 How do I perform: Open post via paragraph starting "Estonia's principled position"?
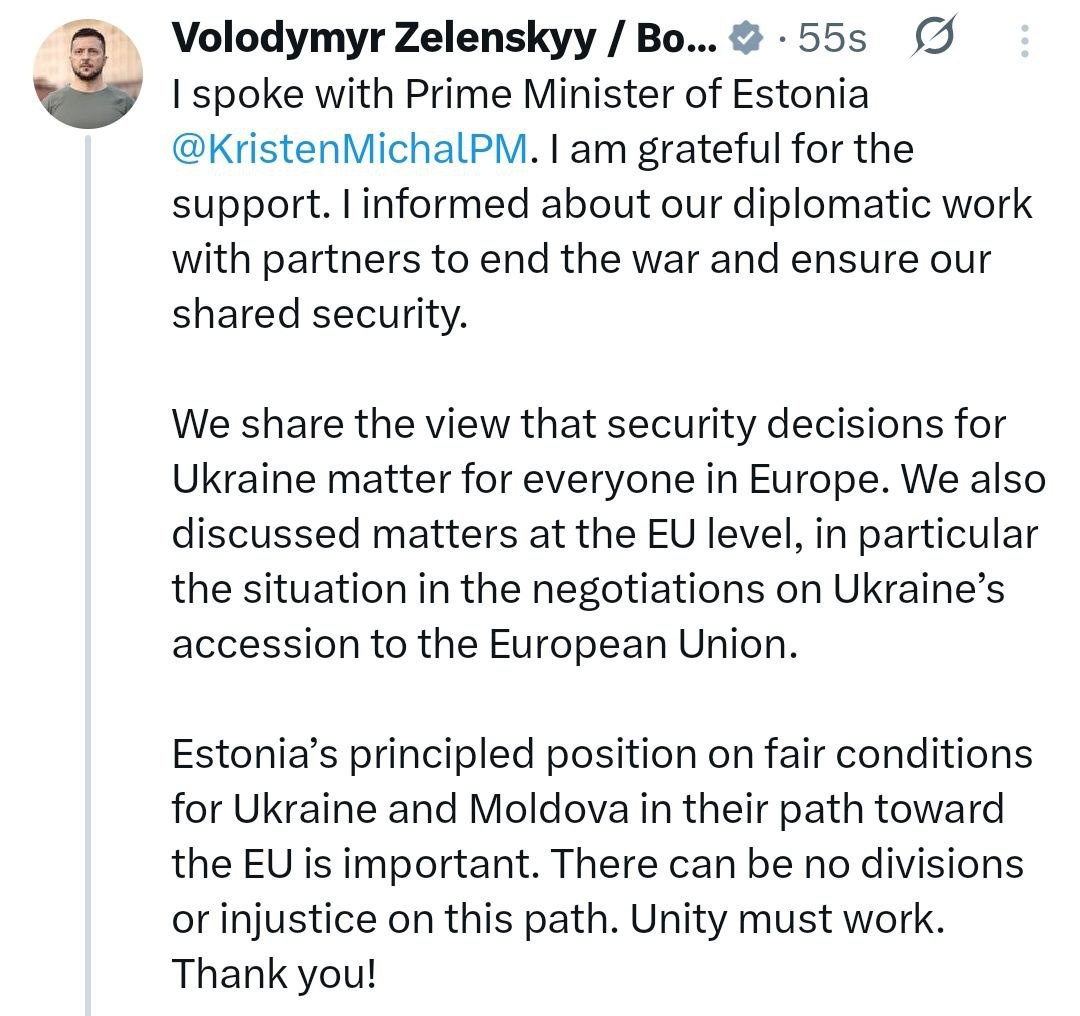pyautogui.click(x=602, y=863)
